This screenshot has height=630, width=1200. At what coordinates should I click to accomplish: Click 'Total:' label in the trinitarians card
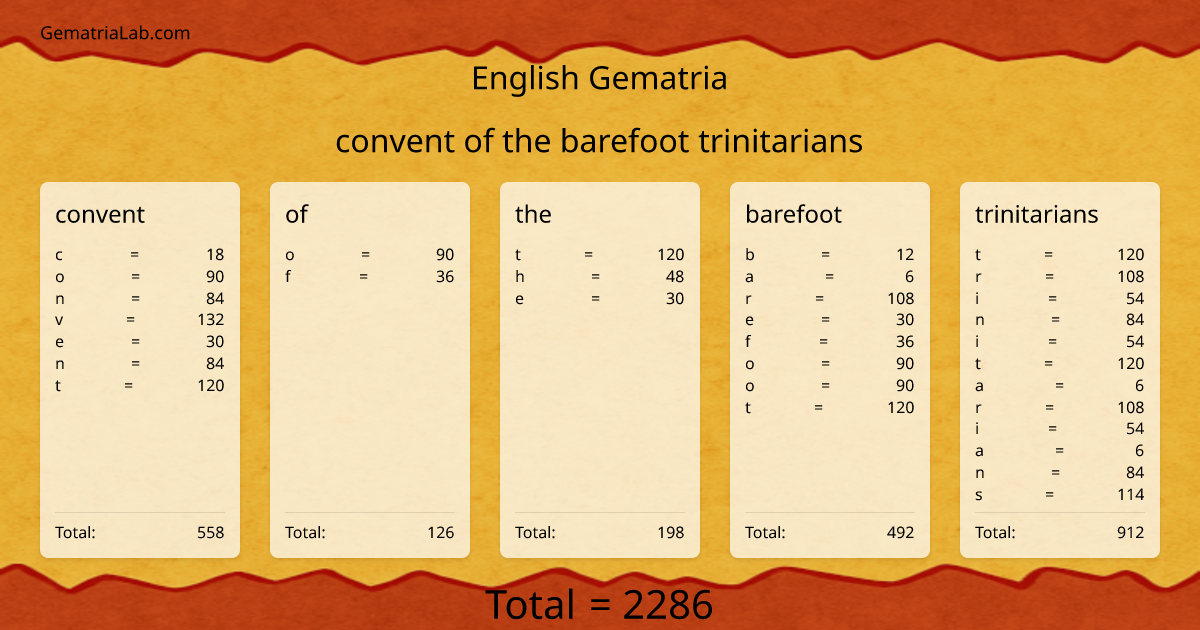[x=995, y=532]
